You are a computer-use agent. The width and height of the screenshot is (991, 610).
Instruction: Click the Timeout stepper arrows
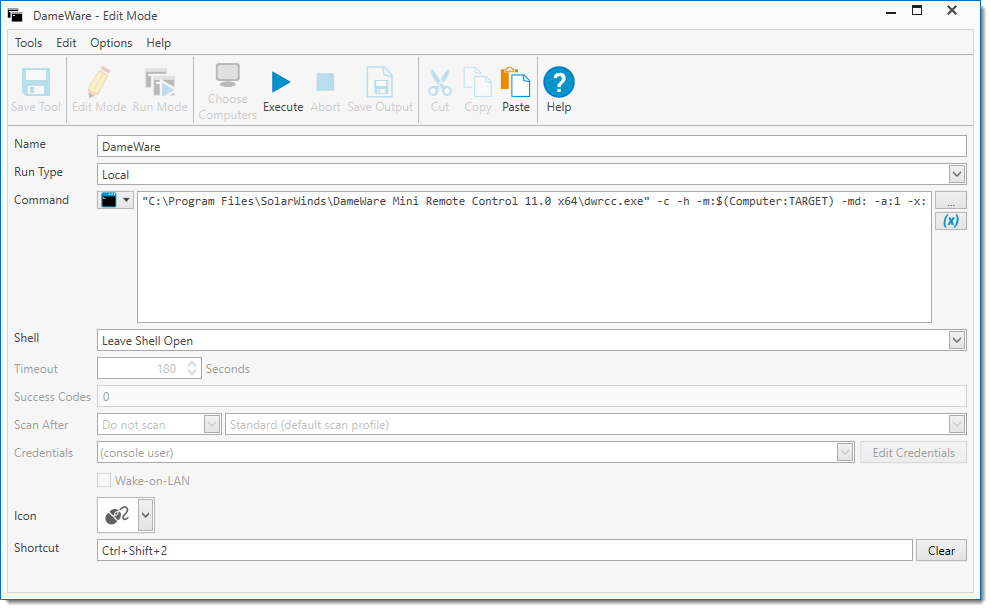[x=192, y=369]
